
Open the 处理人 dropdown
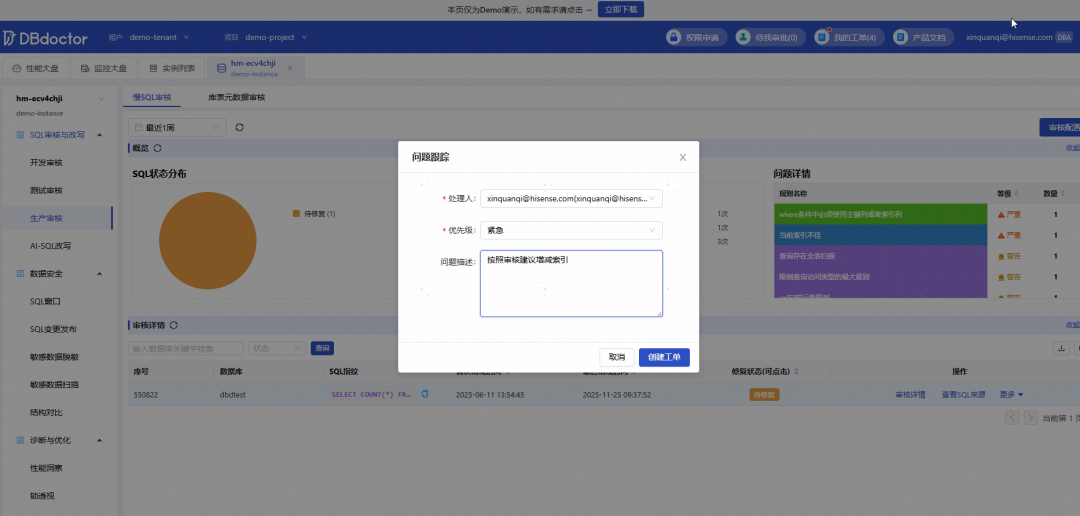pos(571,198)
